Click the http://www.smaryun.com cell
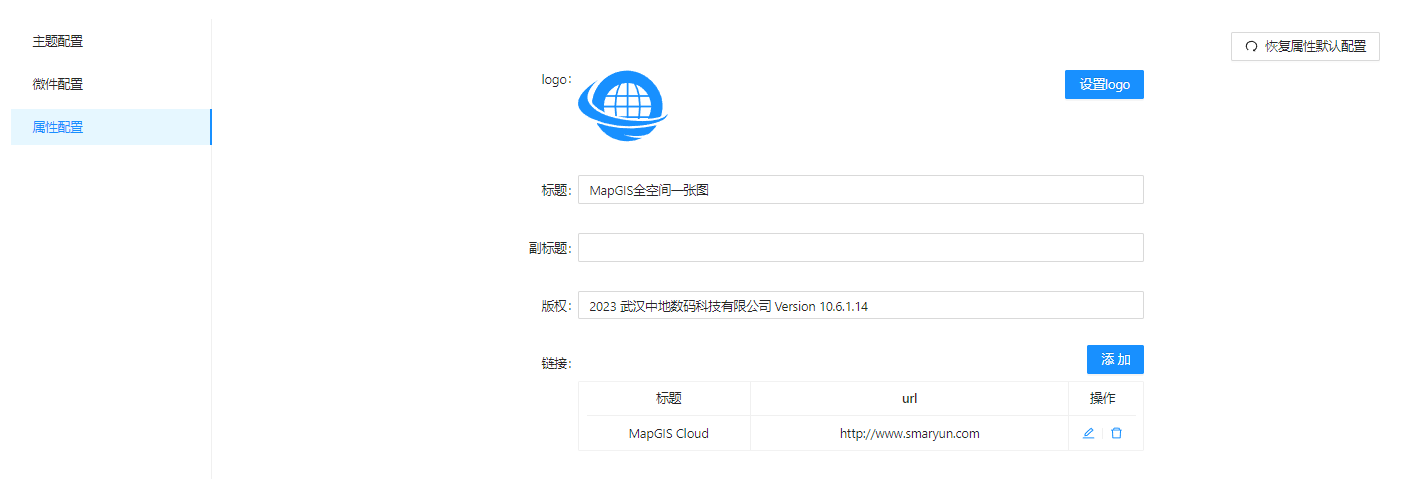The width and height of the screenshot is (1401, 486). pyautogui.click(x=909, y=433)
